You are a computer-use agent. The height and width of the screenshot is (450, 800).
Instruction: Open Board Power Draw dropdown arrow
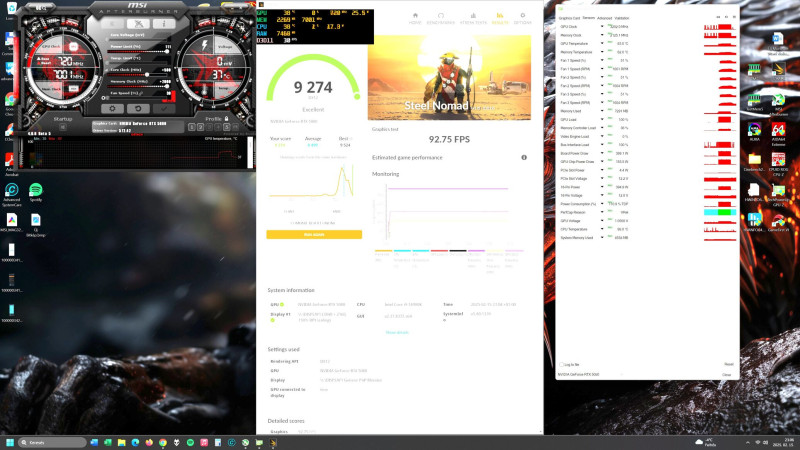pos(602,153)
